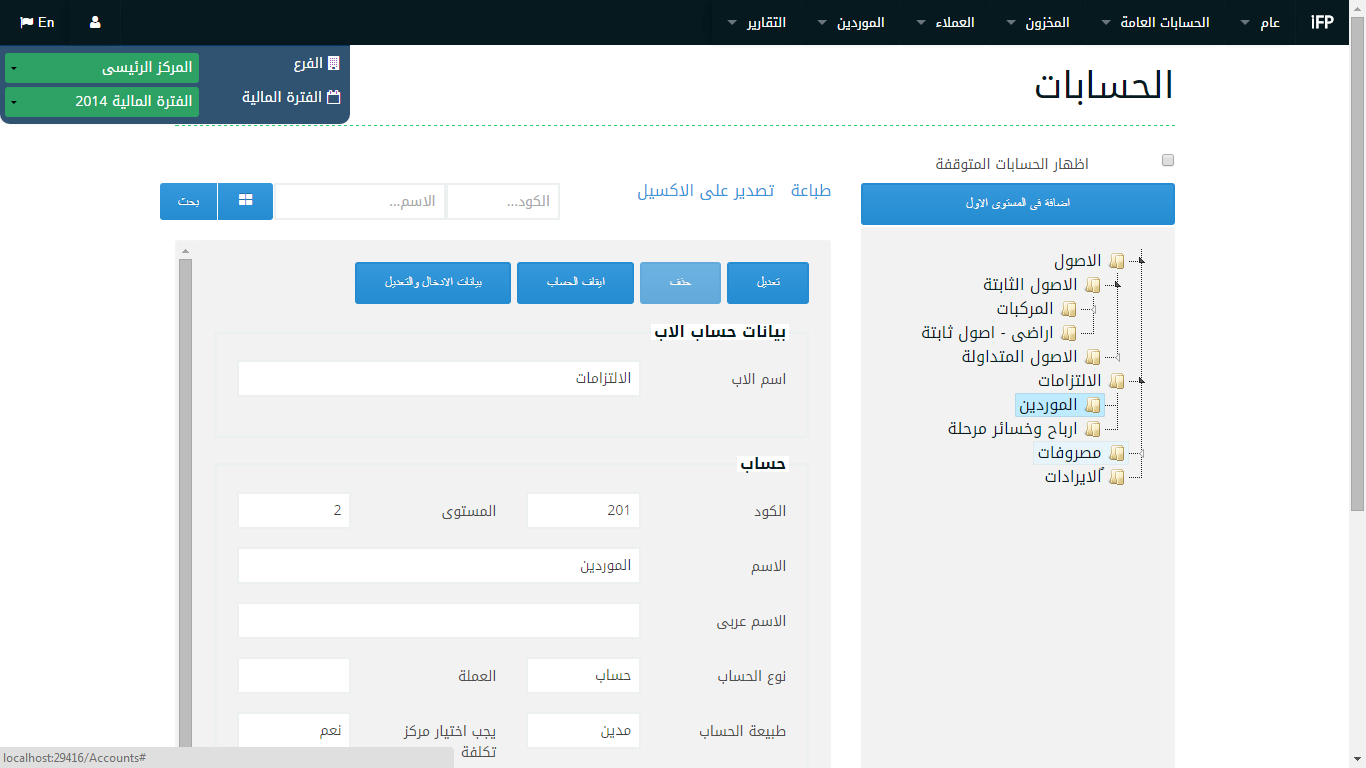This screenshot has width=1366, height=768.
Task: Collapse the الالتزامات tree arrow
Action: (1141, 381)
